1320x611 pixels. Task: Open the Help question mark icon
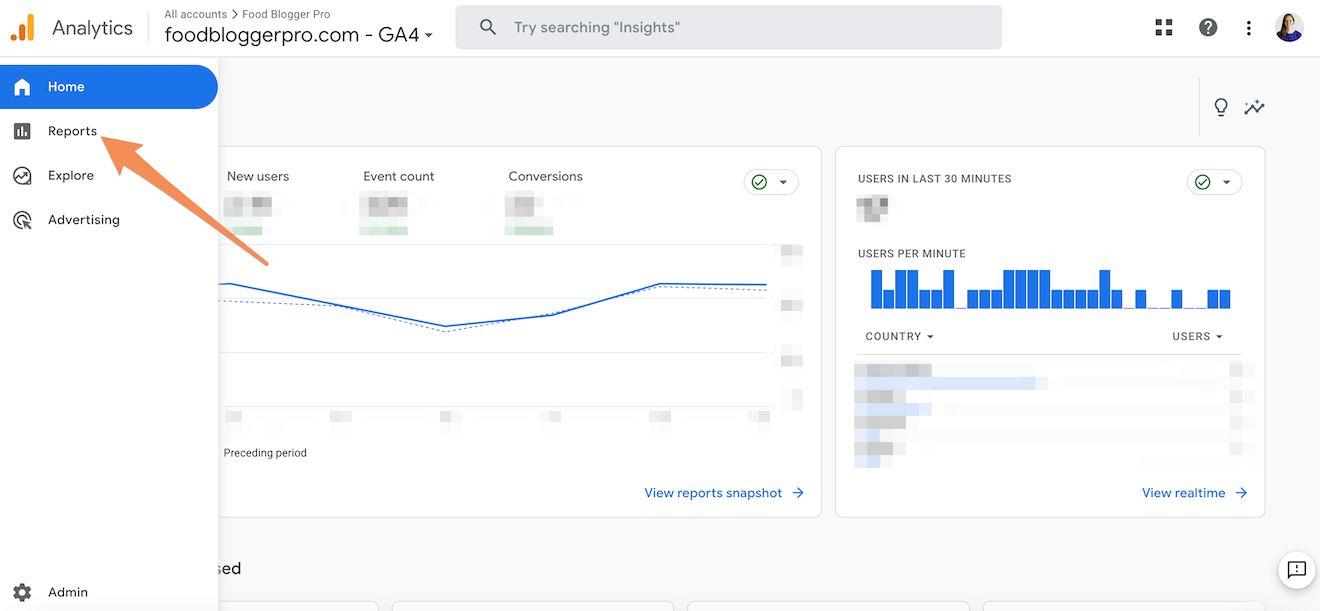(1208, 27)
